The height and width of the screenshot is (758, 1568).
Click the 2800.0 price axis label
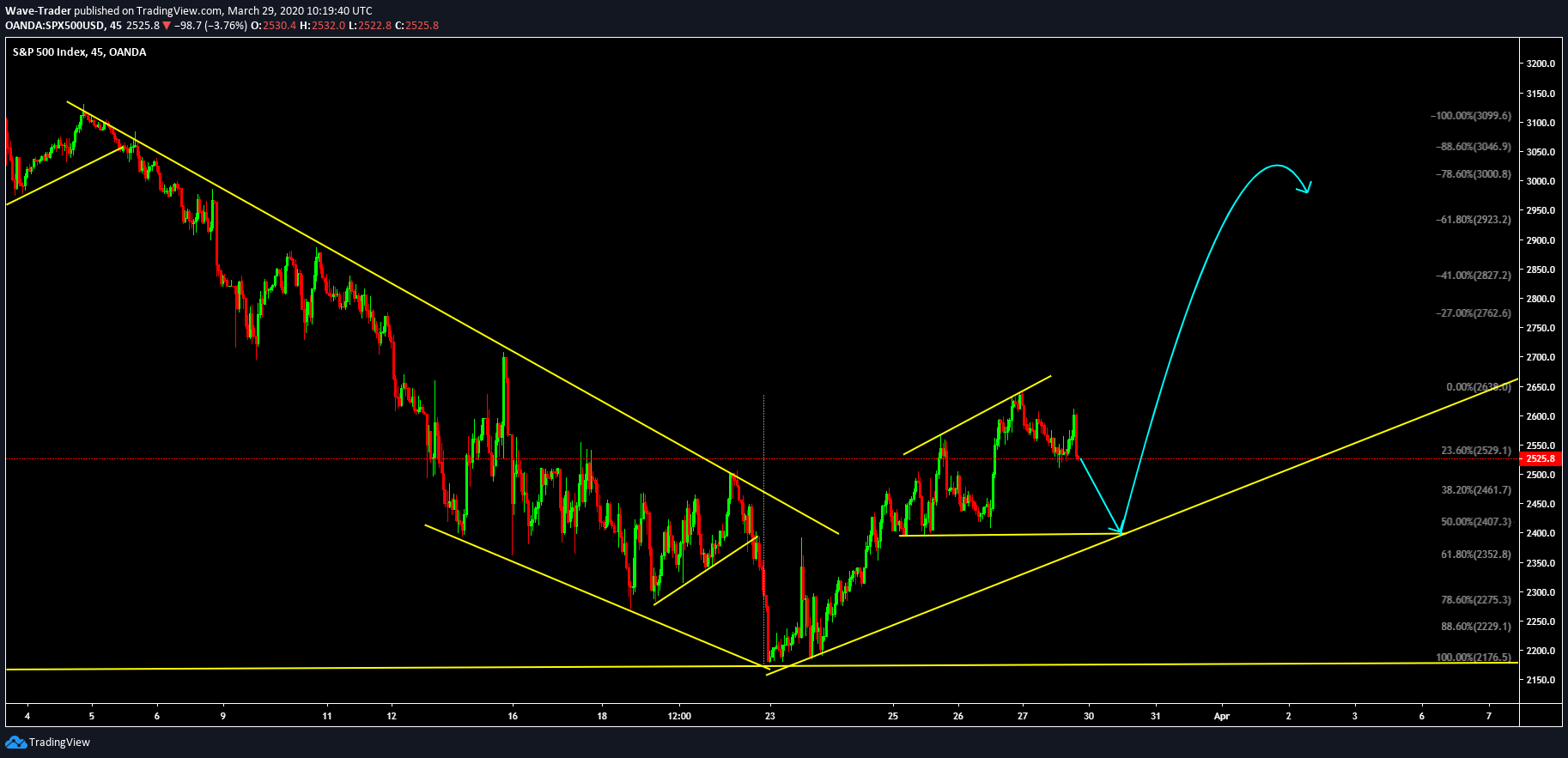[x=1541, y=299]
